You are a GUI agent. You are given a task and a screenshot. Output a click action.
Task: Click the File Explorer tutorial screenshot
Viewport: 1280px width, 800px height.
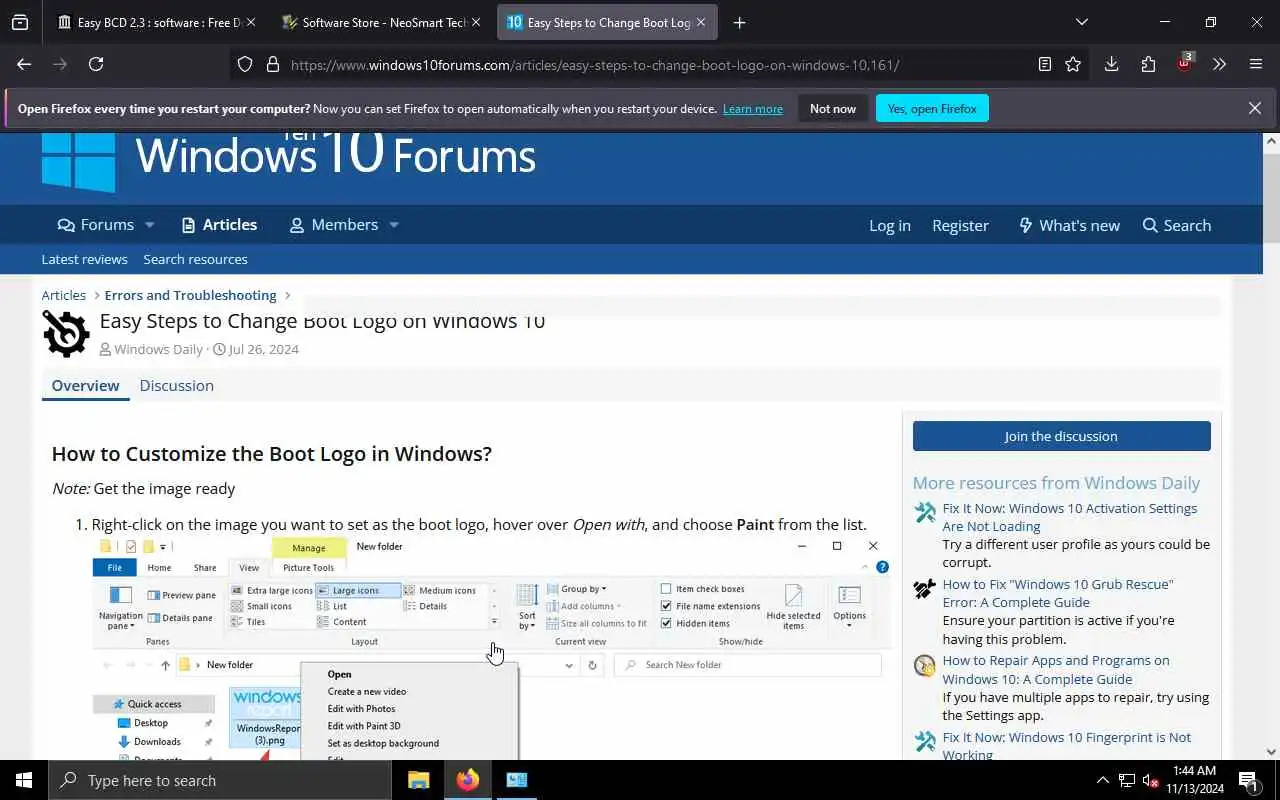(490, 648)
